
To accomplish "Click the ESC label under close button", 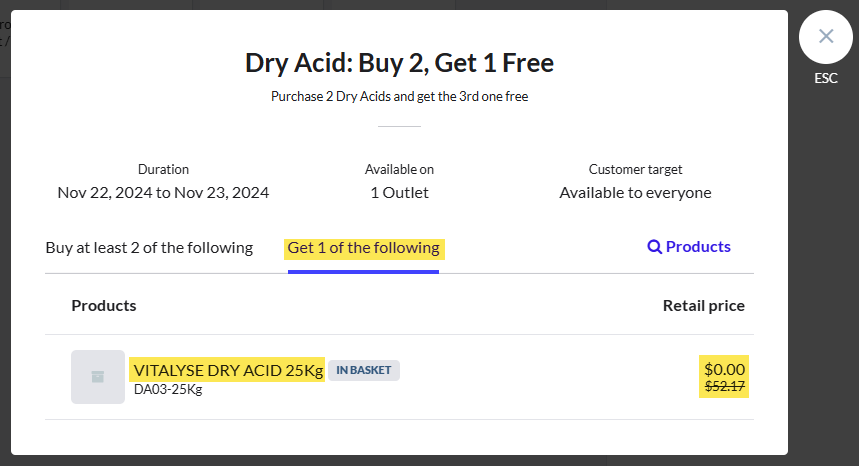I will (x=826, y=78).
